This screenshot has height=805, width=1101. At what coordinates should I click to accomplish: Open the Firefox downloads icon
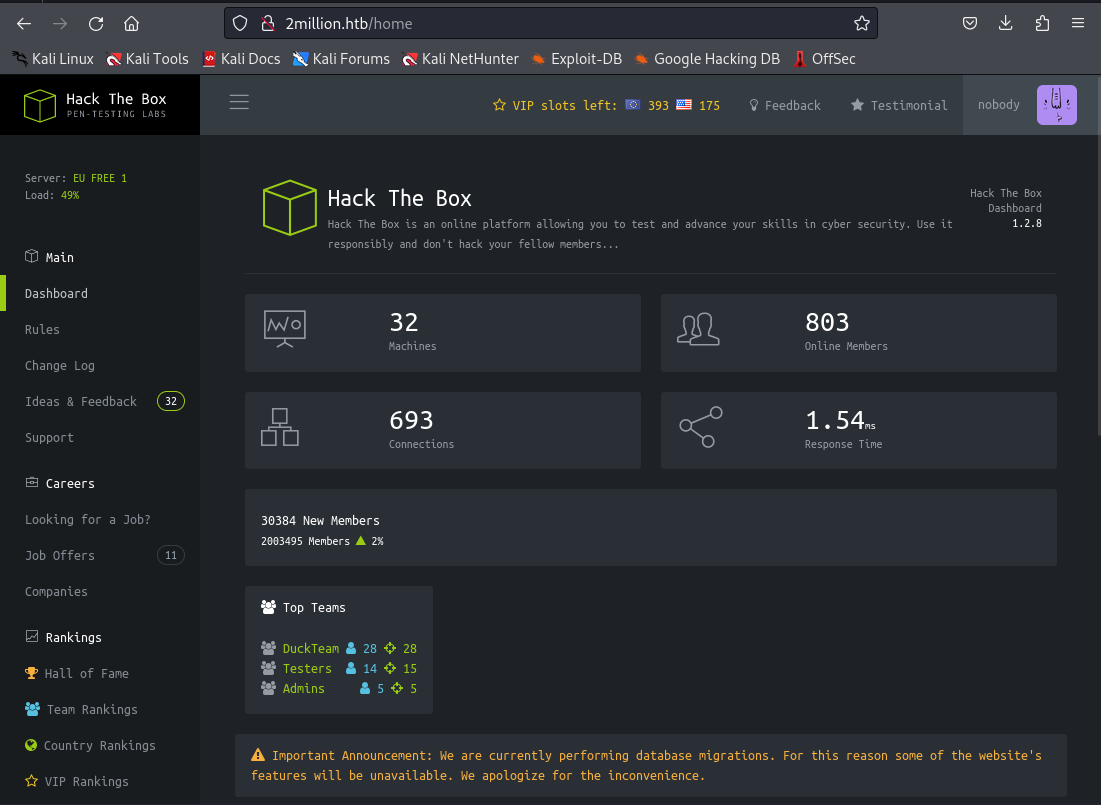[1006, 23]
